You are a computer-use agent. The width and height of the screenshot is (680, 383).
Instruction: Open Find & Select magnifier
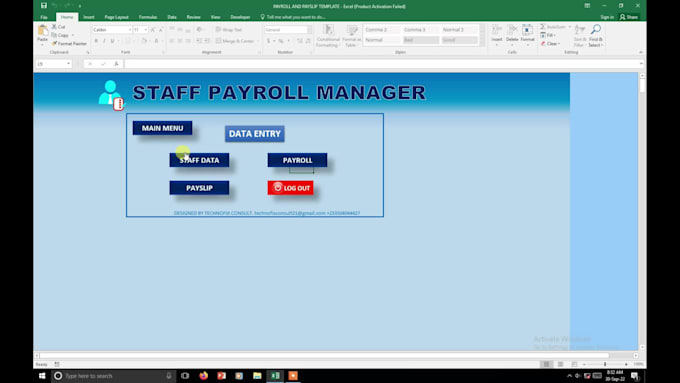596,30
